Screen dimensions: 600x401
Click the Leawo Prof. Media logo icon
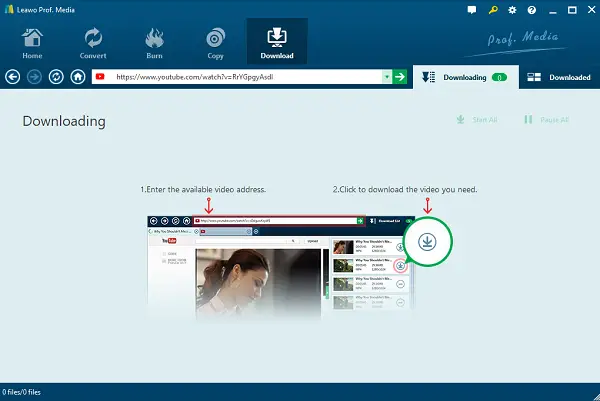point(9,9)
